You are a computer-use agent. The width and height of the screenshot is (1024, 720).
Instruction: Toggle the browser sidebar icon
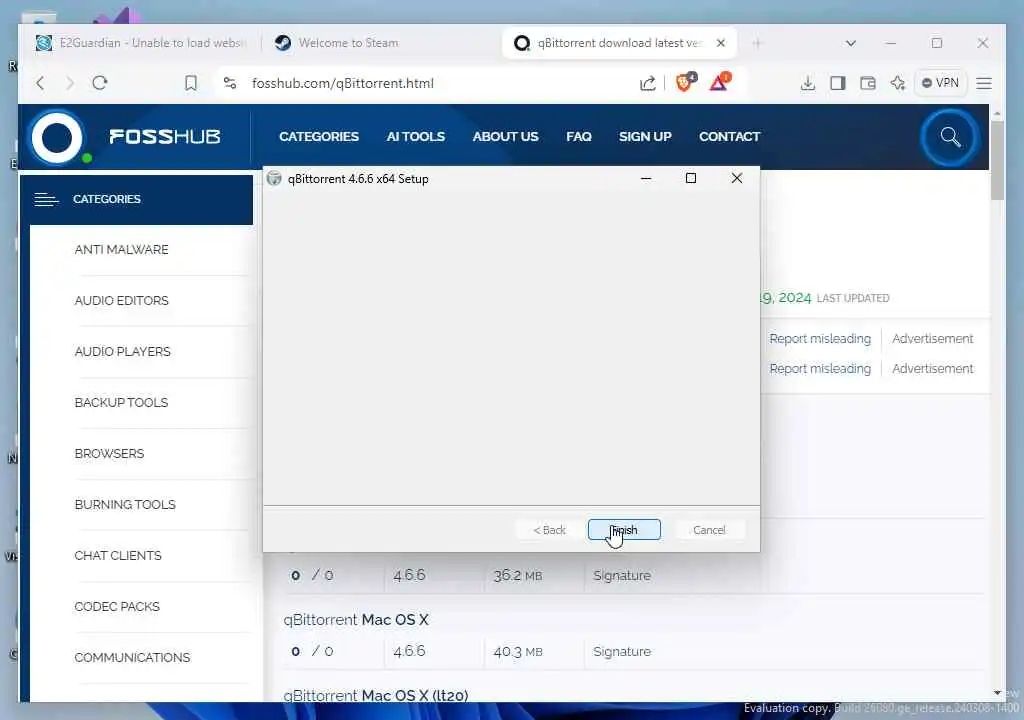coord(838,83)
